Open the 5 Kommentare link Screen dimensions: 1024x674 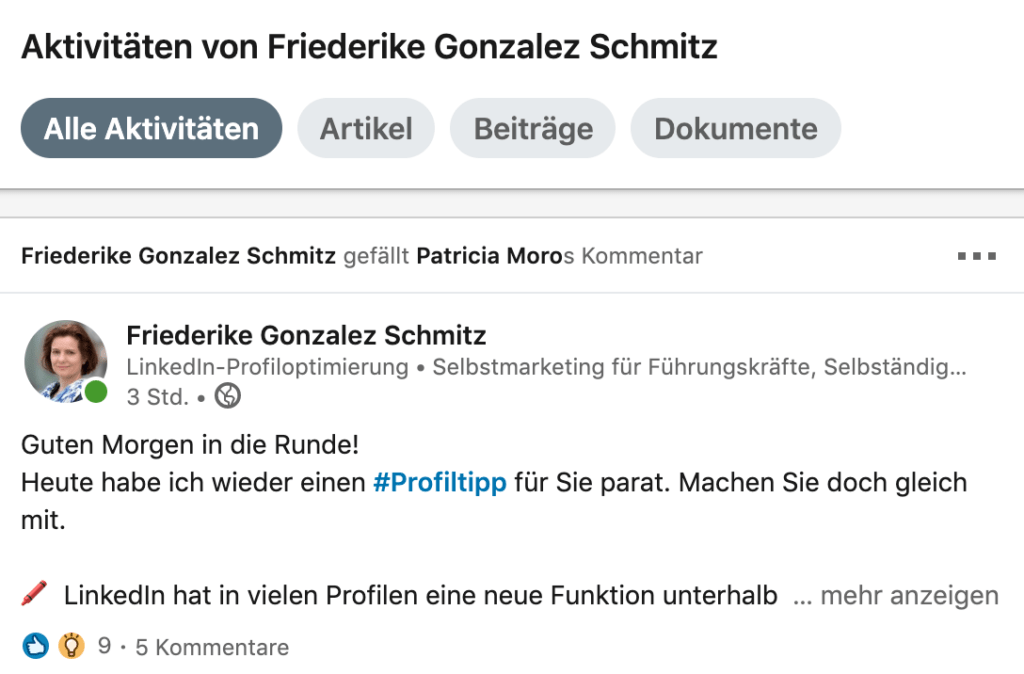tap(212, 647)
